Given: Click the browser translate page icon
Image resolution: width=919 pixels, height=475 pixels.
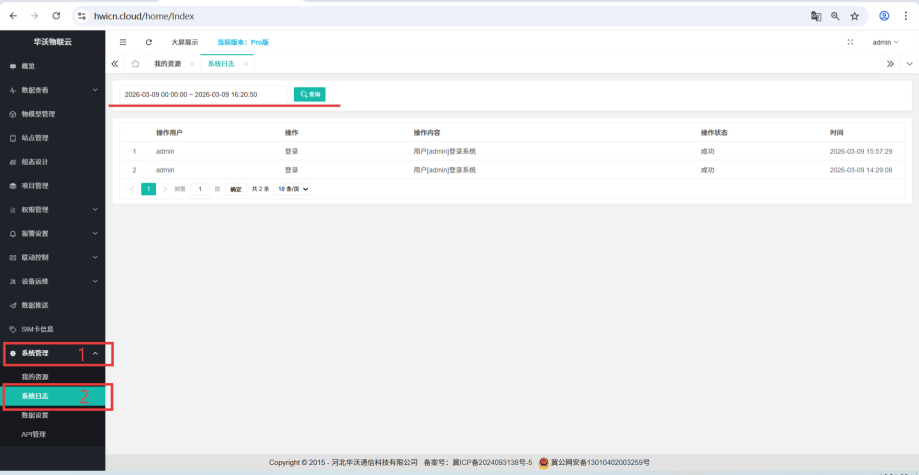Looking at the screenshot, I should point(815,16).
